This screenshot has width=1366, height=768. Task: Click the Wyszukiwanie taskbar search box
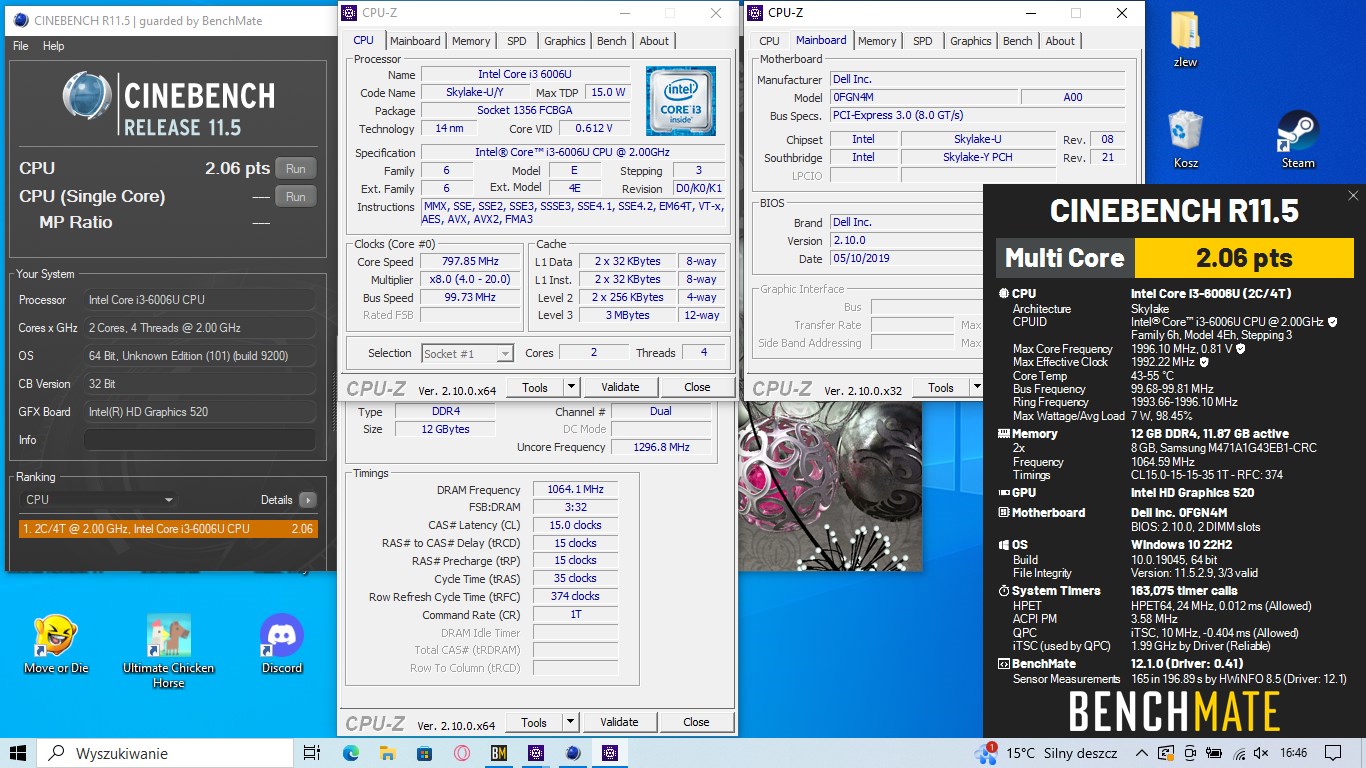[165, 753]
